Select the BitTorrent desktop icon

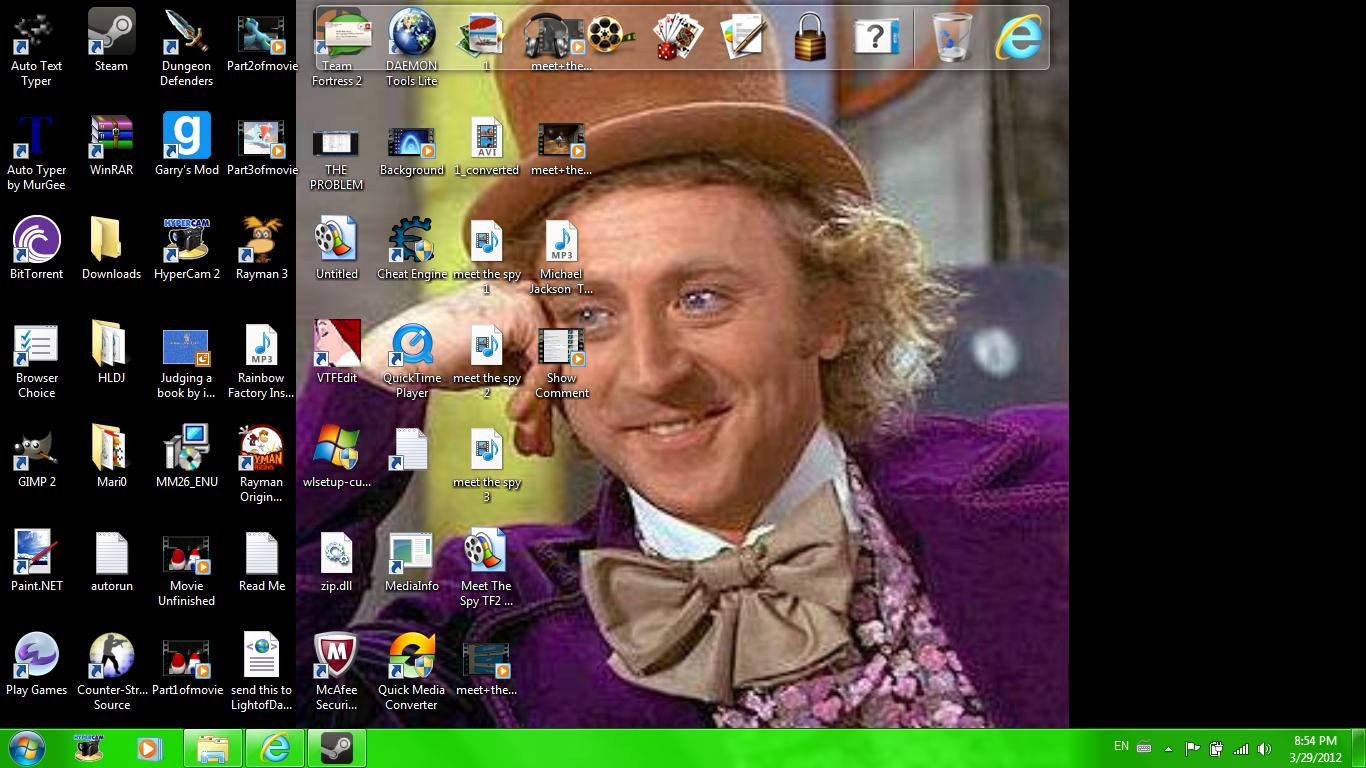(37, 248)
